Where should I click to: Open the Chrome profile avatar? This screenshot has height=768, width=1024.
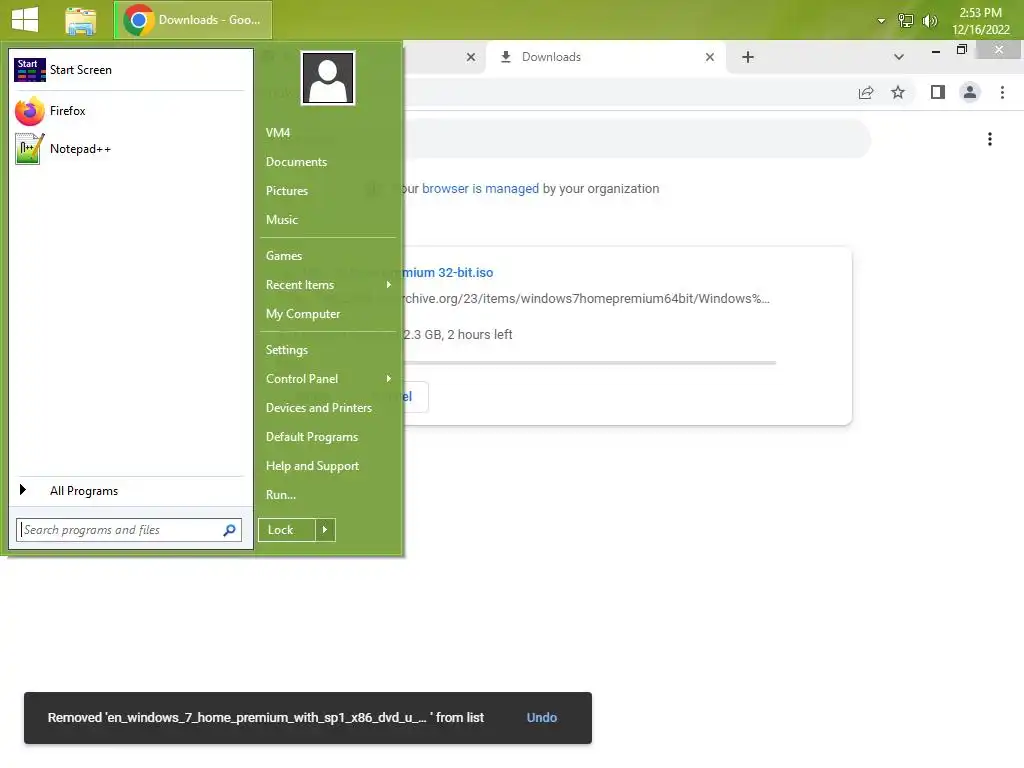click(970, 93)
